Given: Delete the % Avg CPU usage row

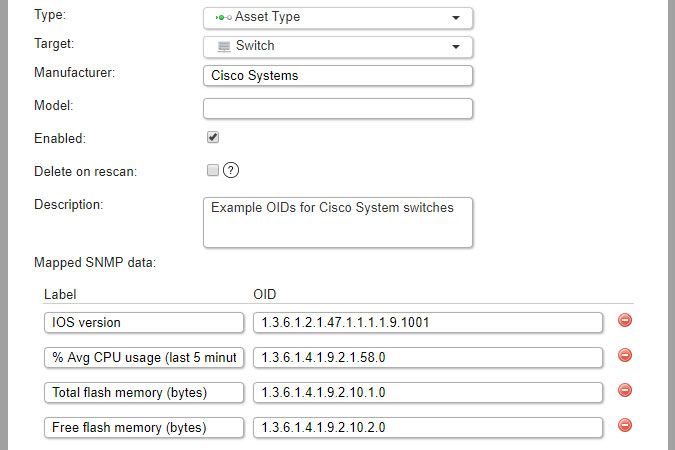Looking at the screenshot, I should coord(625,355).
